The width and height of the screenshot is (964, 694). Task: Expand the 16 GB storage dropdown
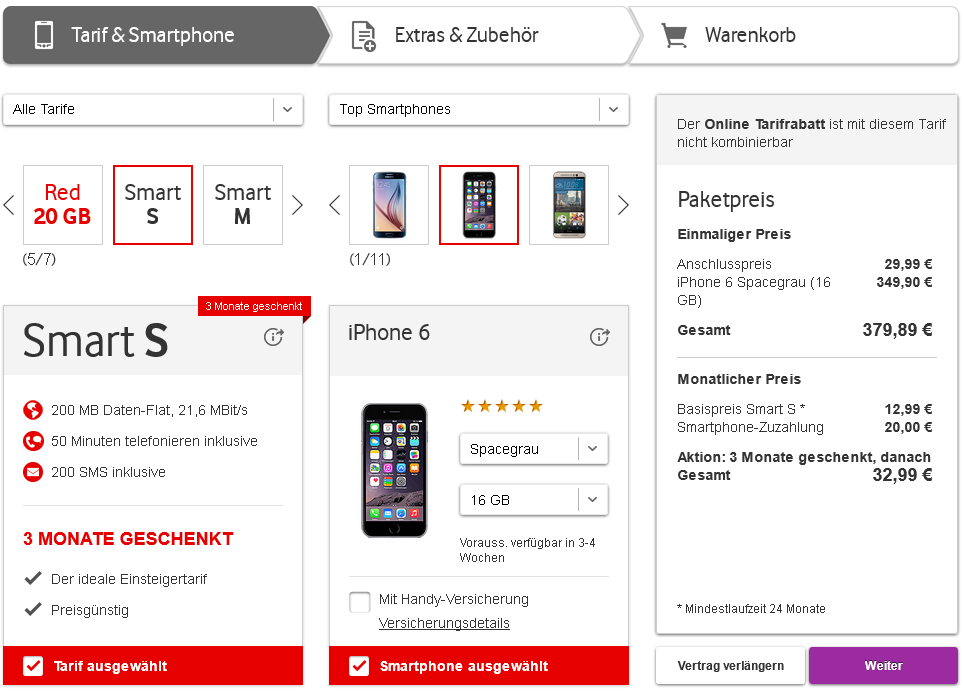click(534, 500)
